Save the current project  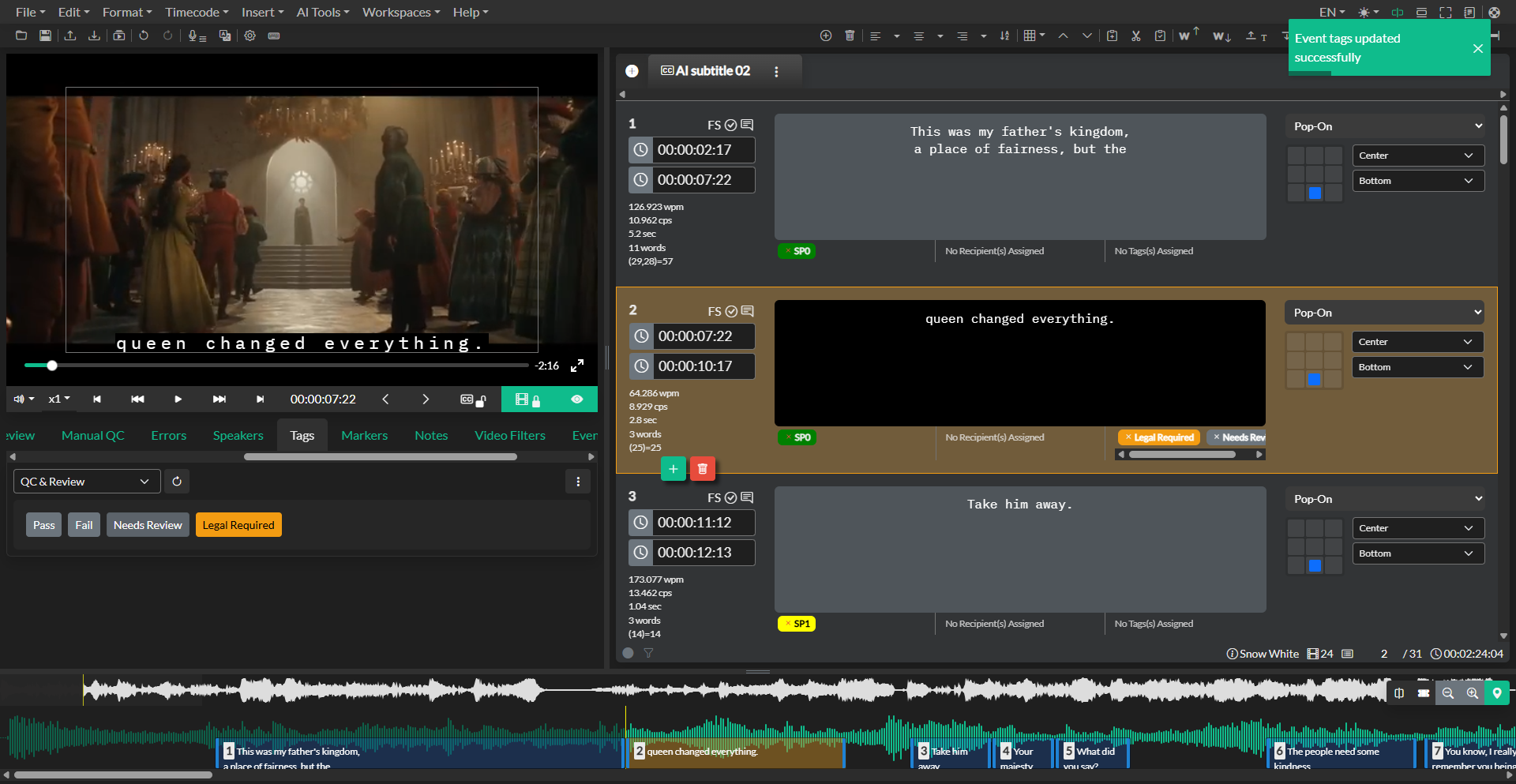(45, 36)
